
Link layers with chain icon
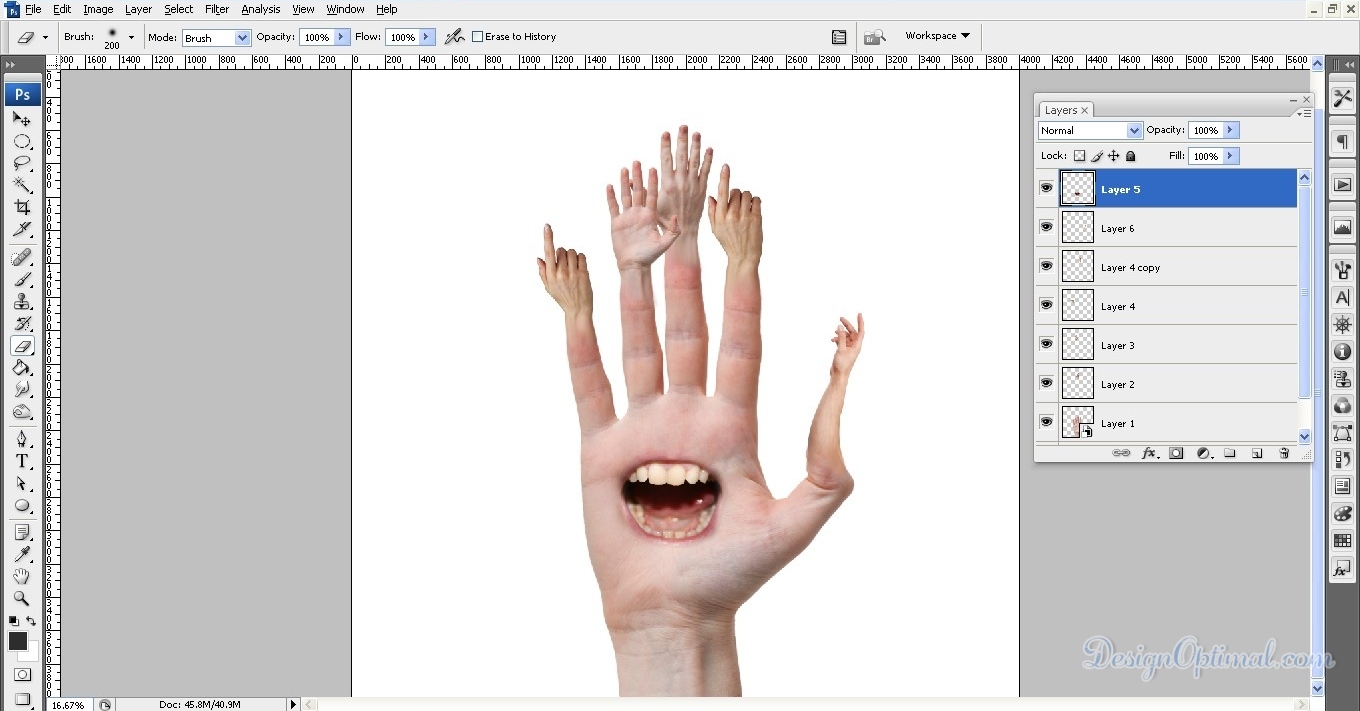pyautogui.click(x=1121, y=453)
